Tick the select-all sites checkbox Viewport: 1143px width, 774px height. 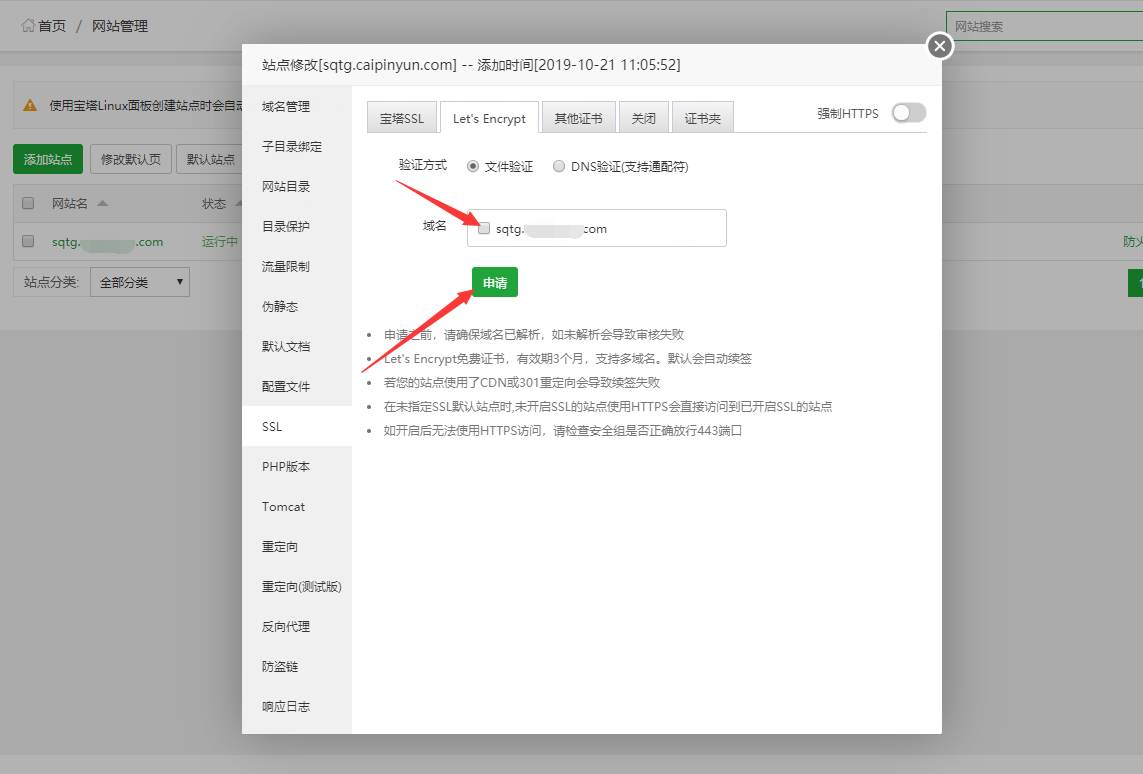point(28,203)
